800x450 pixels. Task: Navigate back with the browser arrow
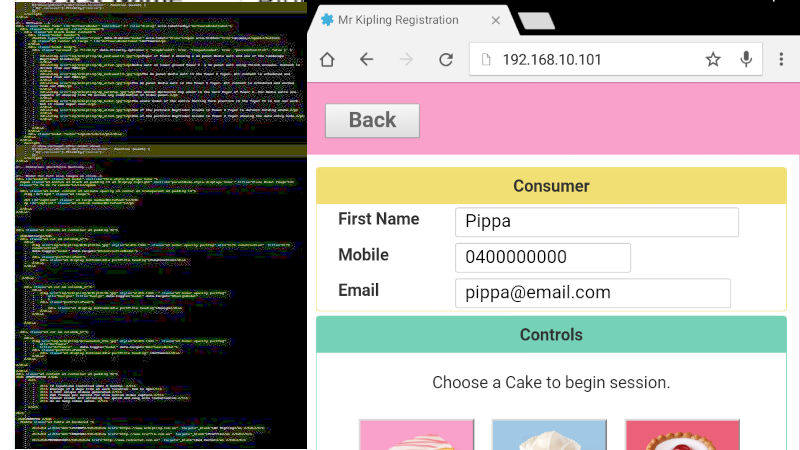366,60
